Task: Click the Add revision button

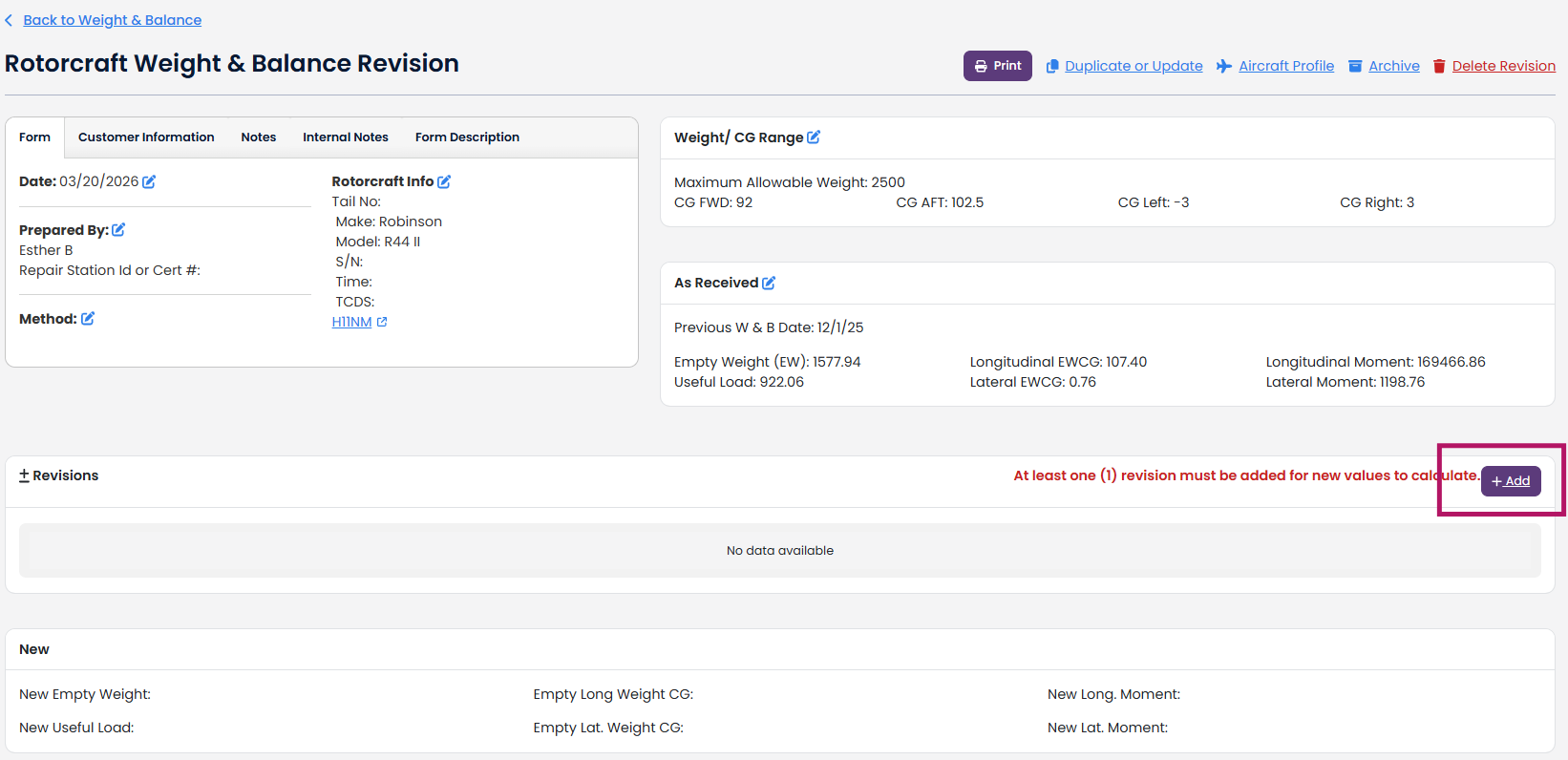Action: 1511,481
